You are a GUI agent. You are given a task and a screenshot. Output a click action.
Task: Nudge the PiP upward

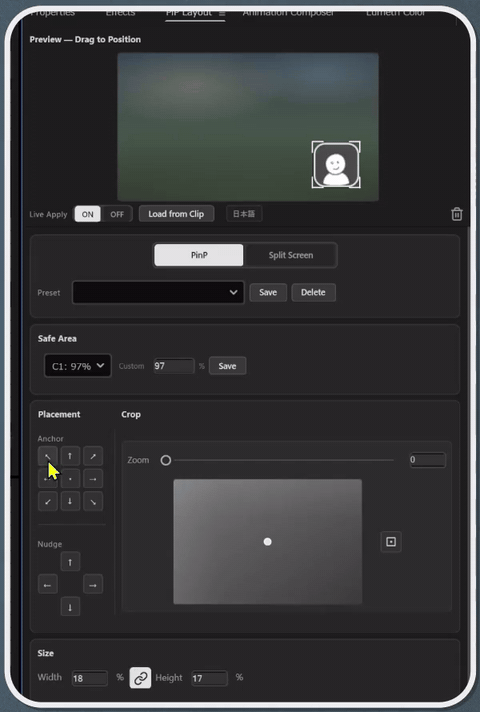[70, 562]
